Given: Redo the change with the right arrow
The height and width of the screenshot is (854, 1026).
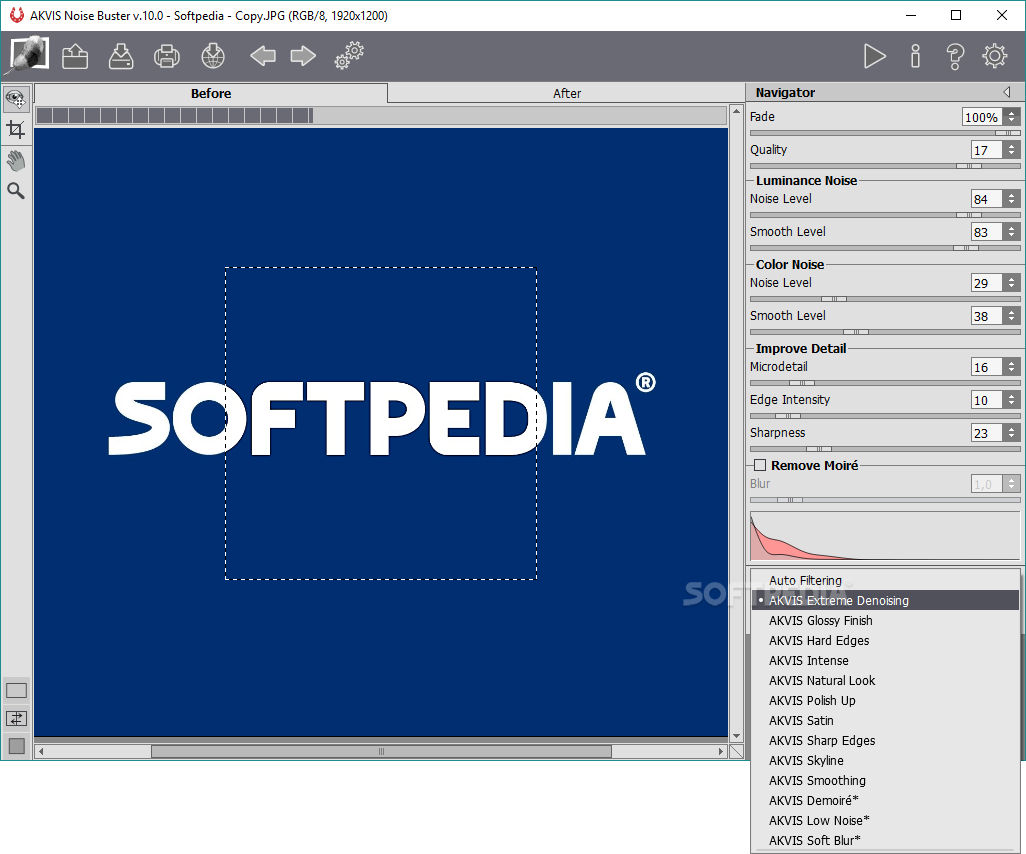Looking at the screenshot, I should click(x=303, y=56).
